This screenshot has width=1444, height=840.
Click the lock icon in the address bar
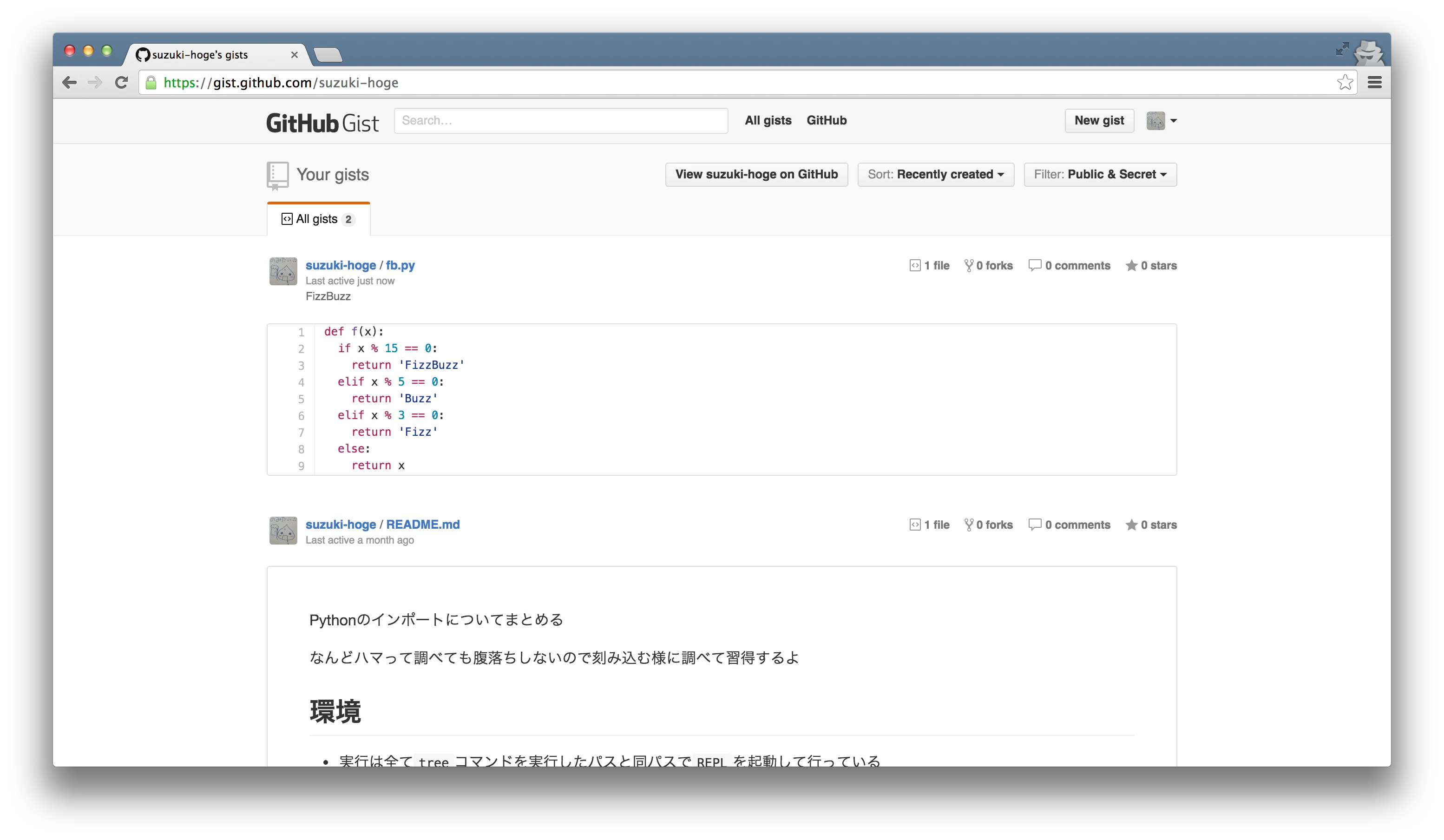tap(151, 83)
